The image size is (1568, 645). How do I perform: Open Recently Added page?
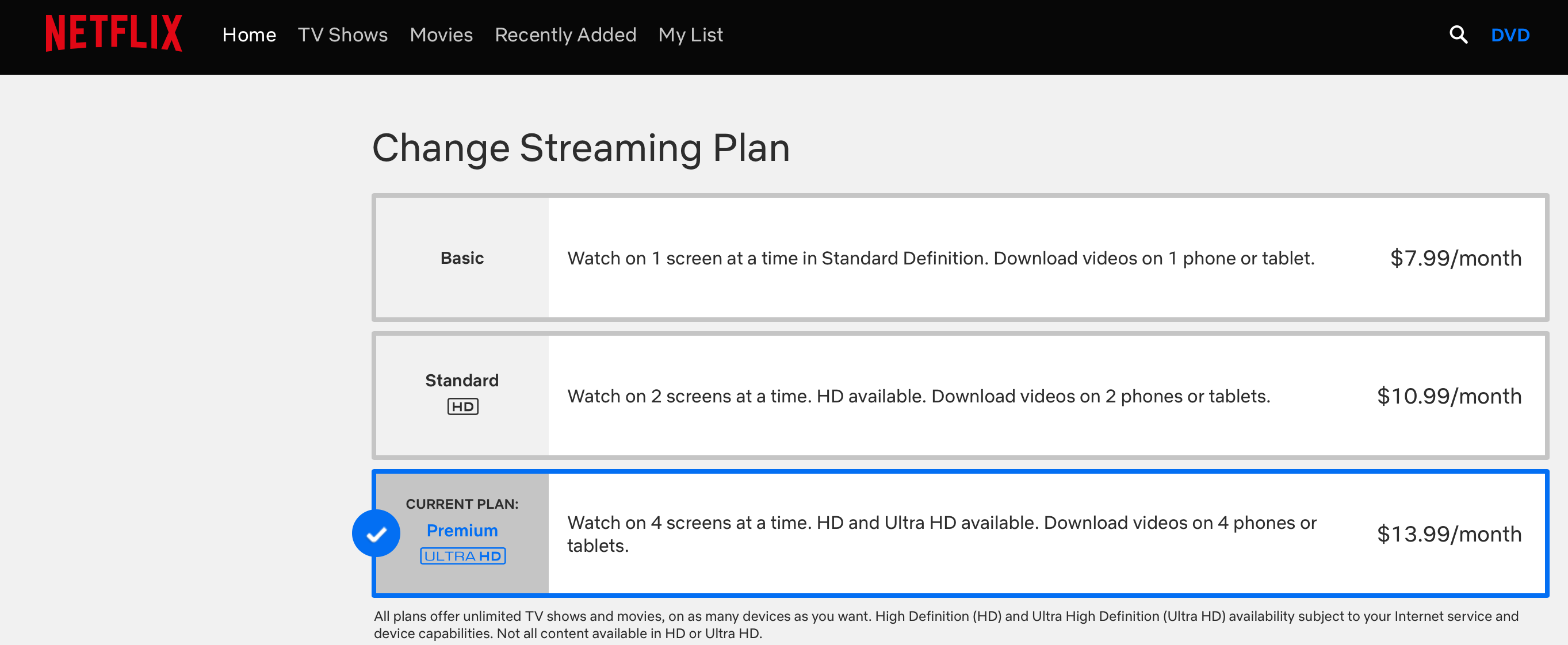pos(565,34)
